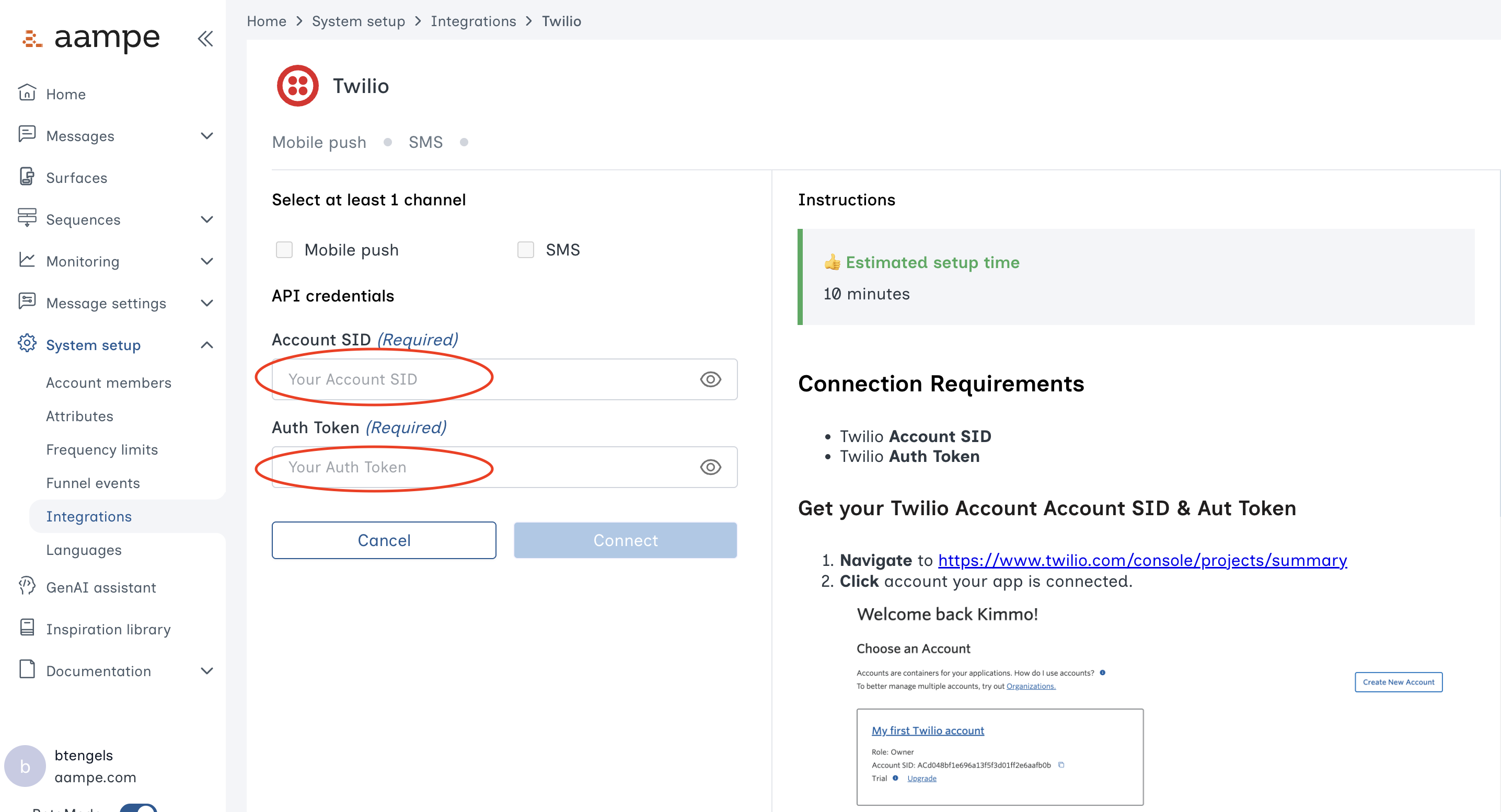This screenshot has height=812, width=1501.
Task: Open the Home page via sidebar icon
Action: [27, 93]
